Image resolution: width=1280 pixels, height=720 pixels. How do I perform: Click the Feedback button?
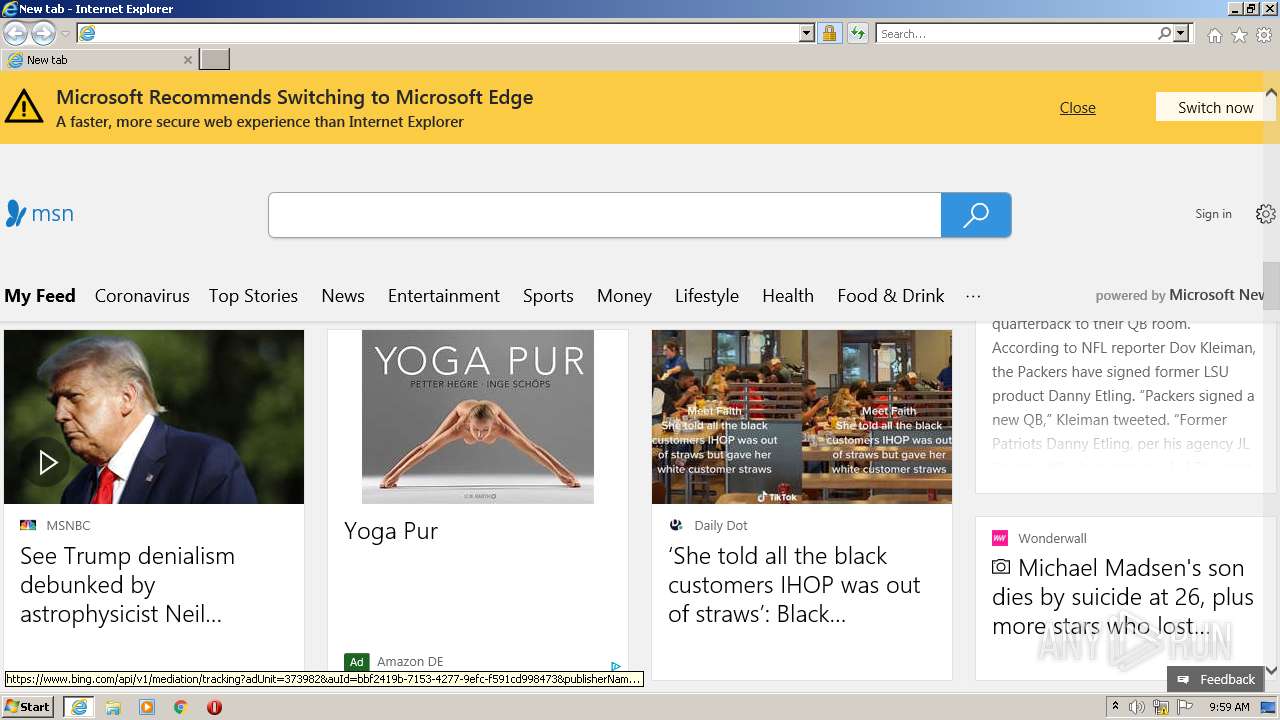coord(1216,679)
